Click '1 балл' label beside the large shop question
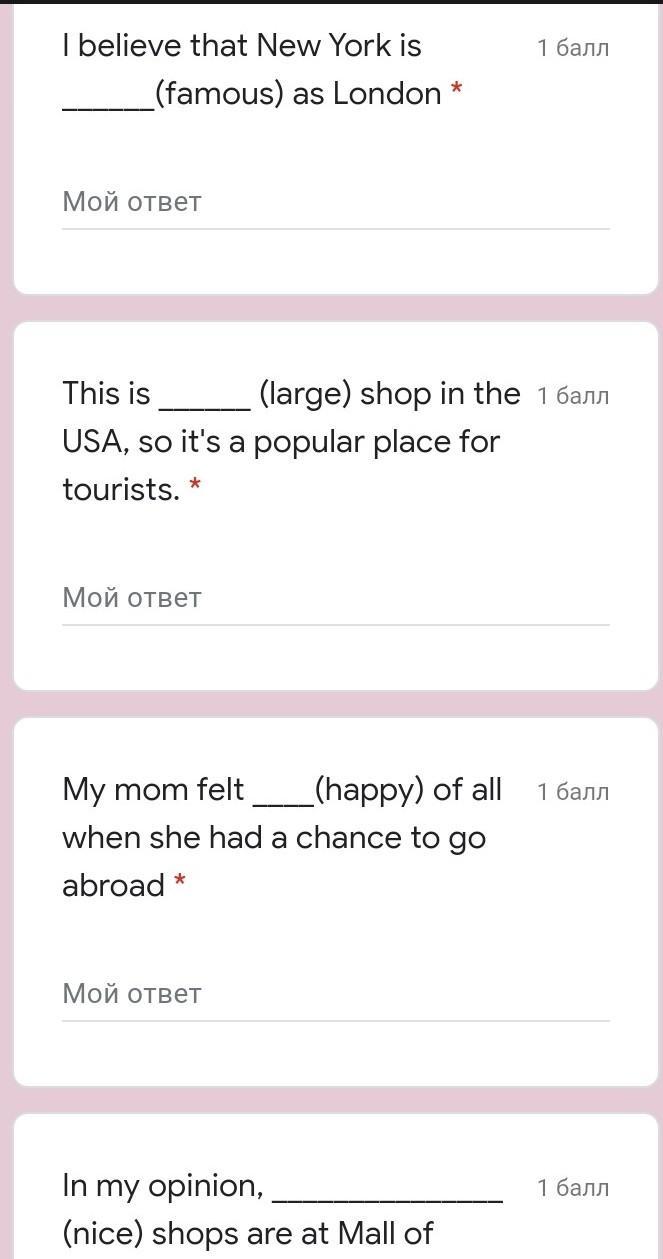The image size is (663, 1259). point(572,396)
